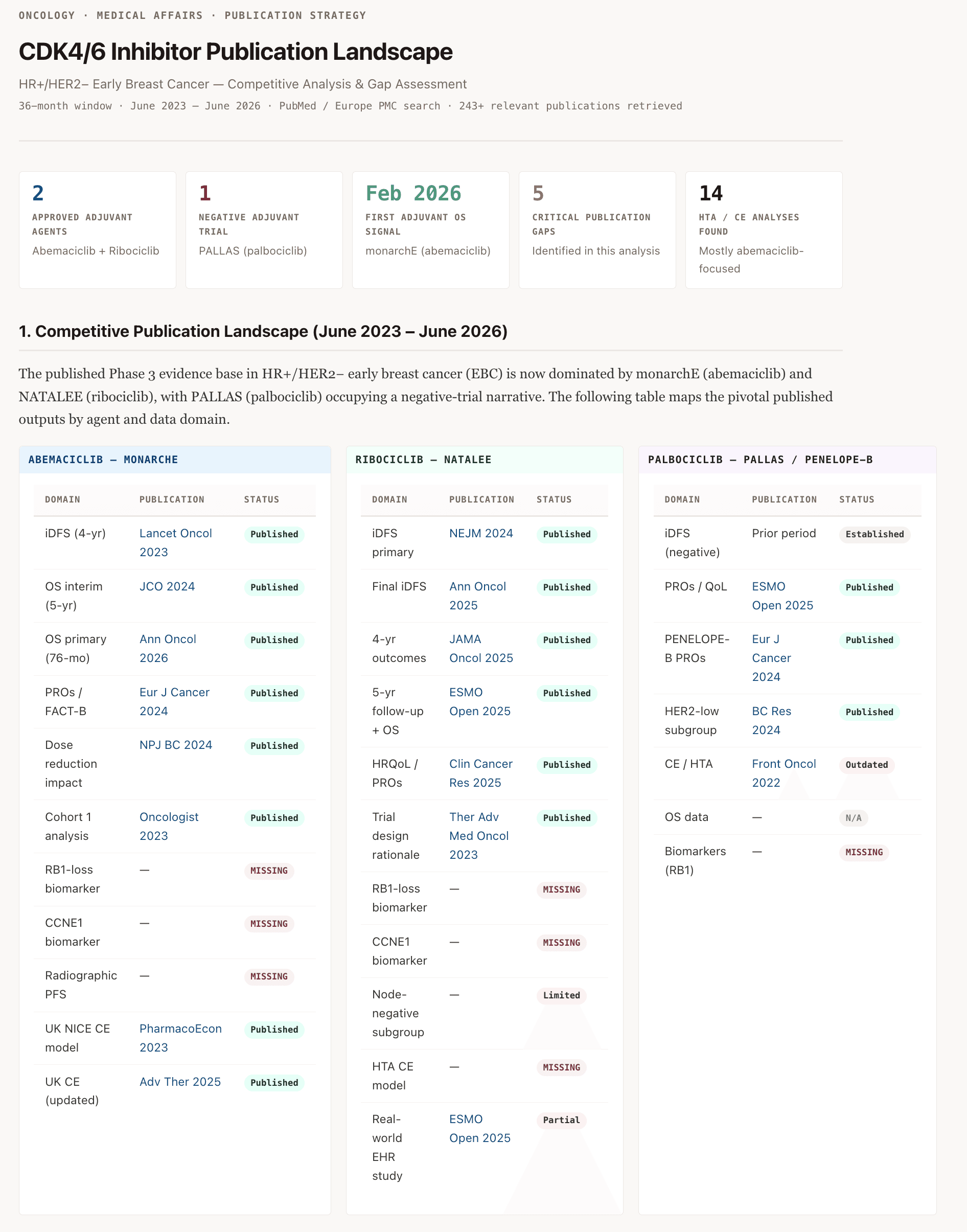Click the Published badge for HER2-low subgroup
The image size is (967, 1232).
click(x=869, y=712)
